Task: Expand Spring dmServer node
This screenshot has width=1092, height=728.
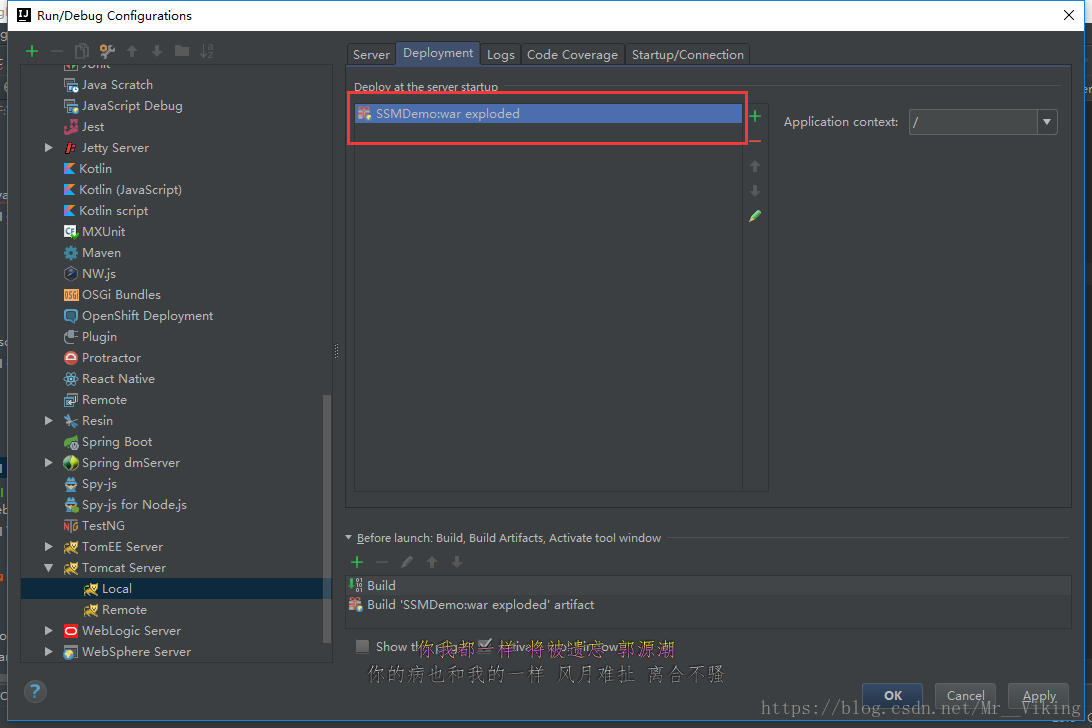Action: point(48,463)
